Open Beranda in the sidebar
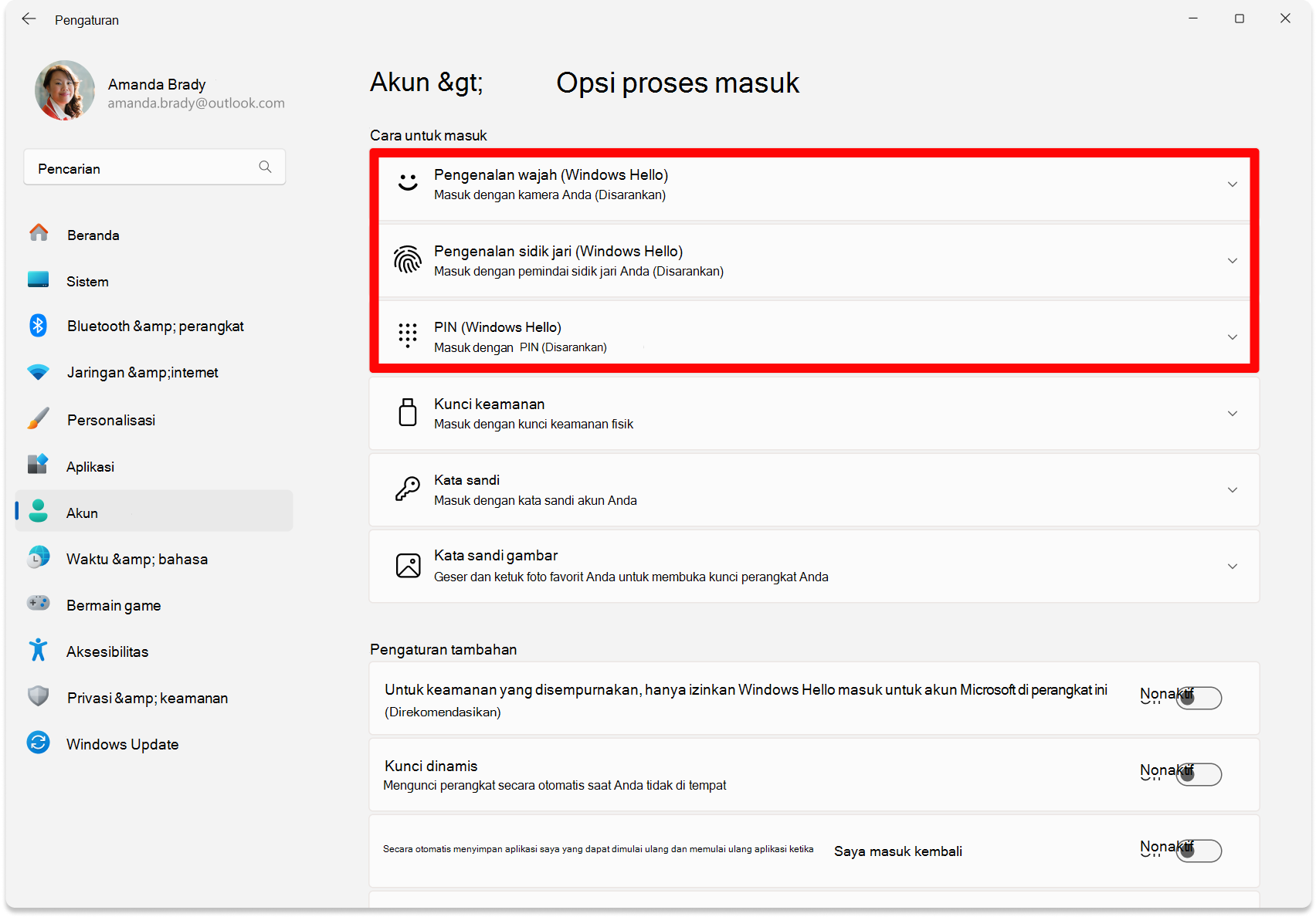The height and width of the screenshot is (917, 1316). coord(154,234)
